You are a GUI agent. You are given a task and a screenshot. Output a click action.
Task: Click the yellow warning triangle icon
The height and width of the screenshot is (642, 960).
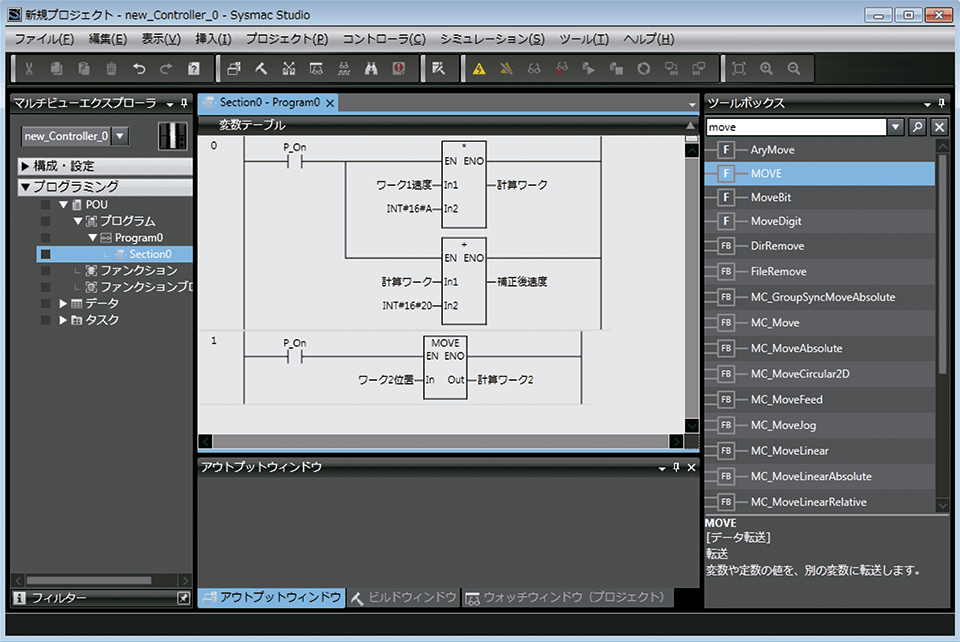point(479,69)
